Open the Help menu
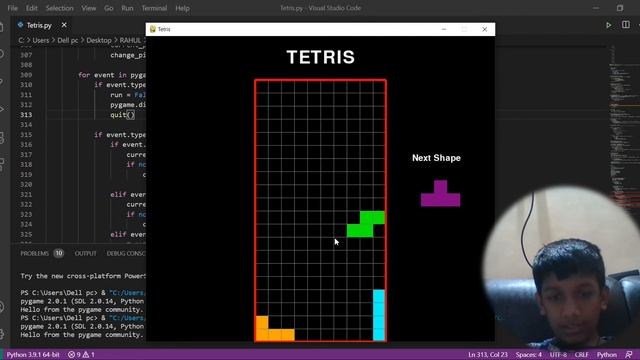This screenshot has height=360, width=640. (x=182, y=8)
